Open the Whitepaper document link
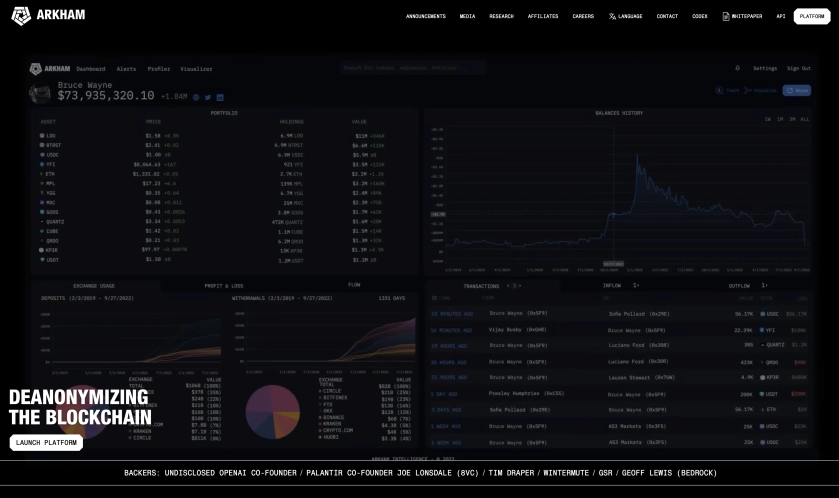Image resolution: width=839 pixels, height=498 pixels. [x=742, y=16]
